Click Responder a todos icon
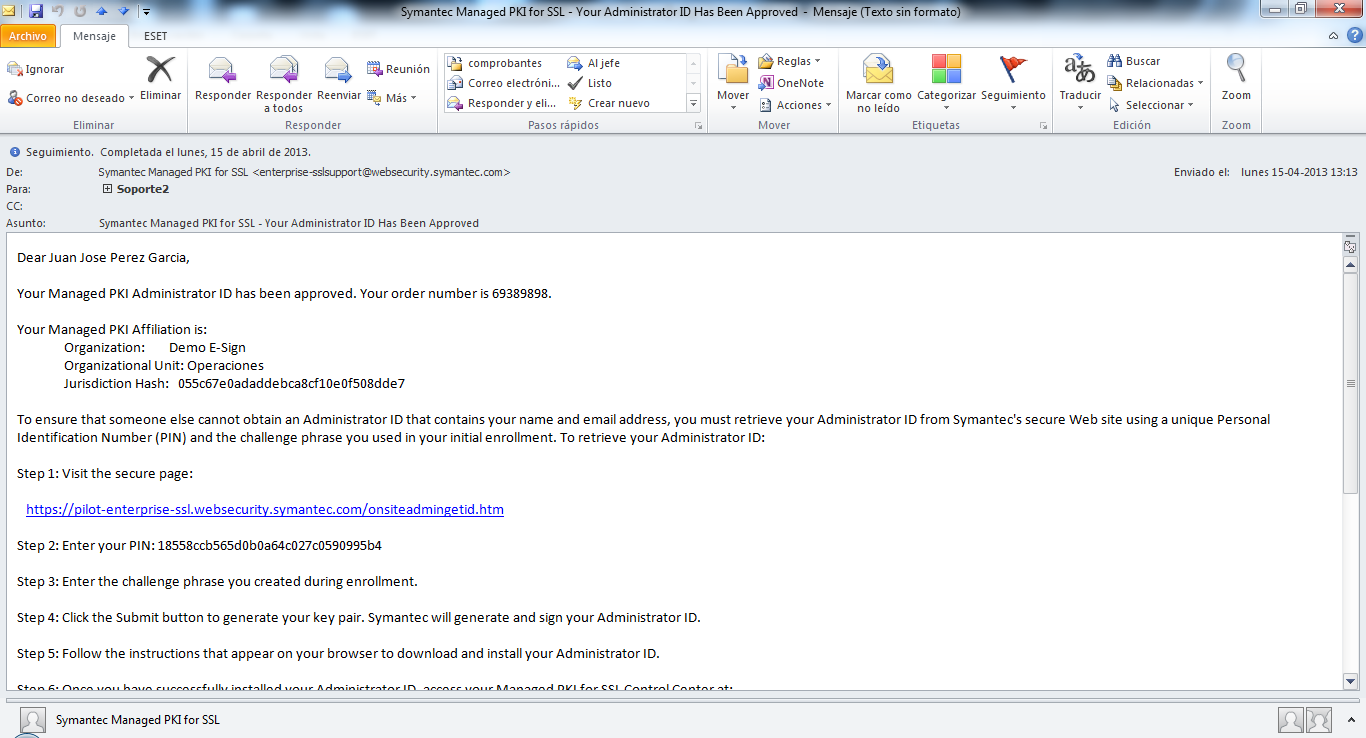Viewport: 1366px width, 738px height. tap(284, 72)
